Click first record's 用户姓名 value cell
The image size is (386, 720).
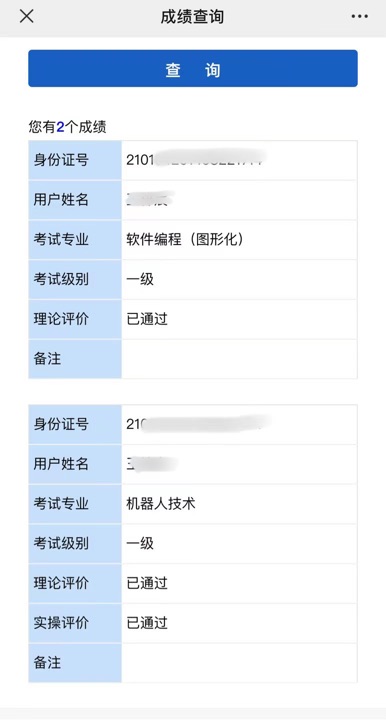[239, 200]
